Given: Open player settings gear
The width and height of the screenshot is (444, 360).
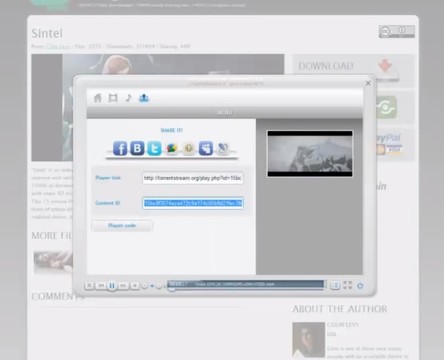Looking at the screenshot, I should point(360,286).
